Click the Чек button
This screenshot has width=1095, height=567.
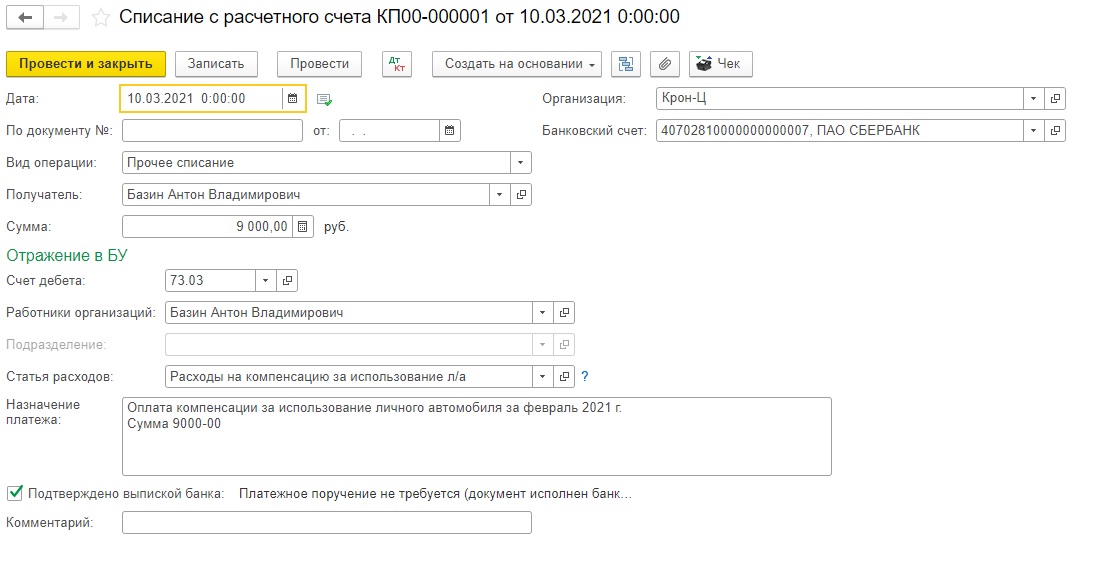tap(720, 64)
